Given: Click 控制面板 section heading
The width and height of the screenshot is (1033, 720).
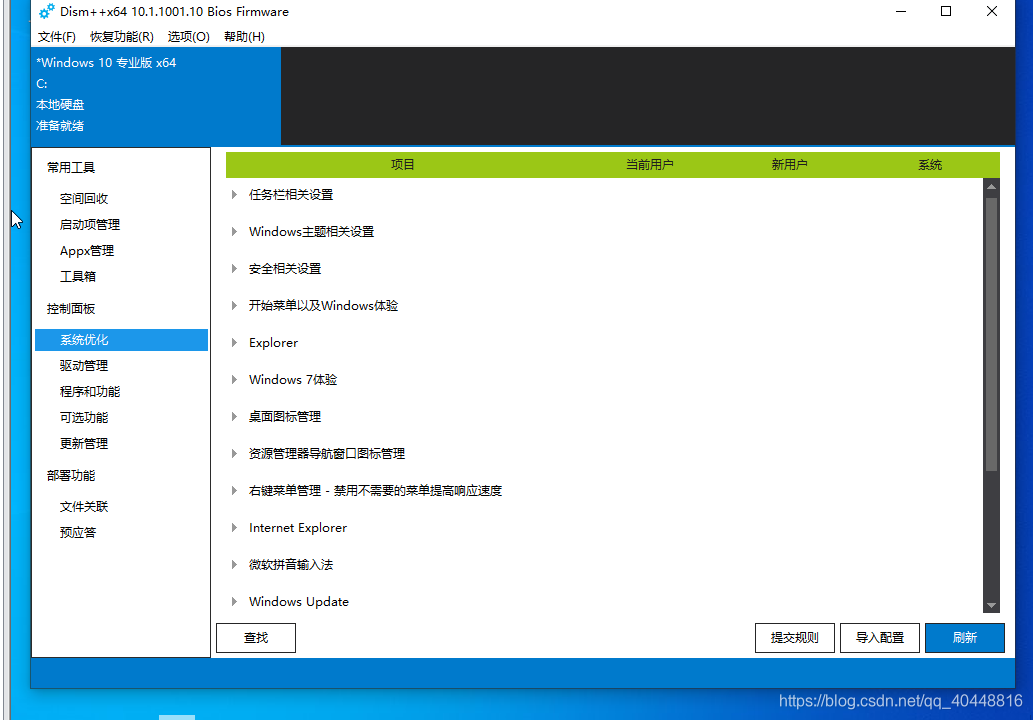Looking at the screenshot, I should pyautogui.click(x=70, y=308).
